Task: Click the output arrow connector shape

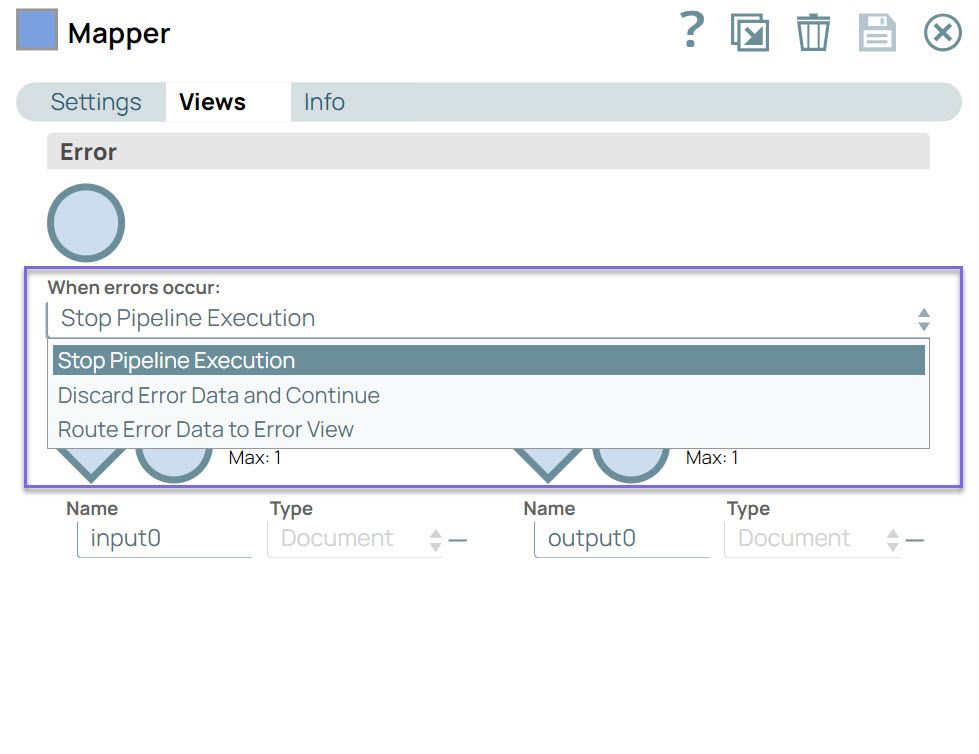Action: 547,460
